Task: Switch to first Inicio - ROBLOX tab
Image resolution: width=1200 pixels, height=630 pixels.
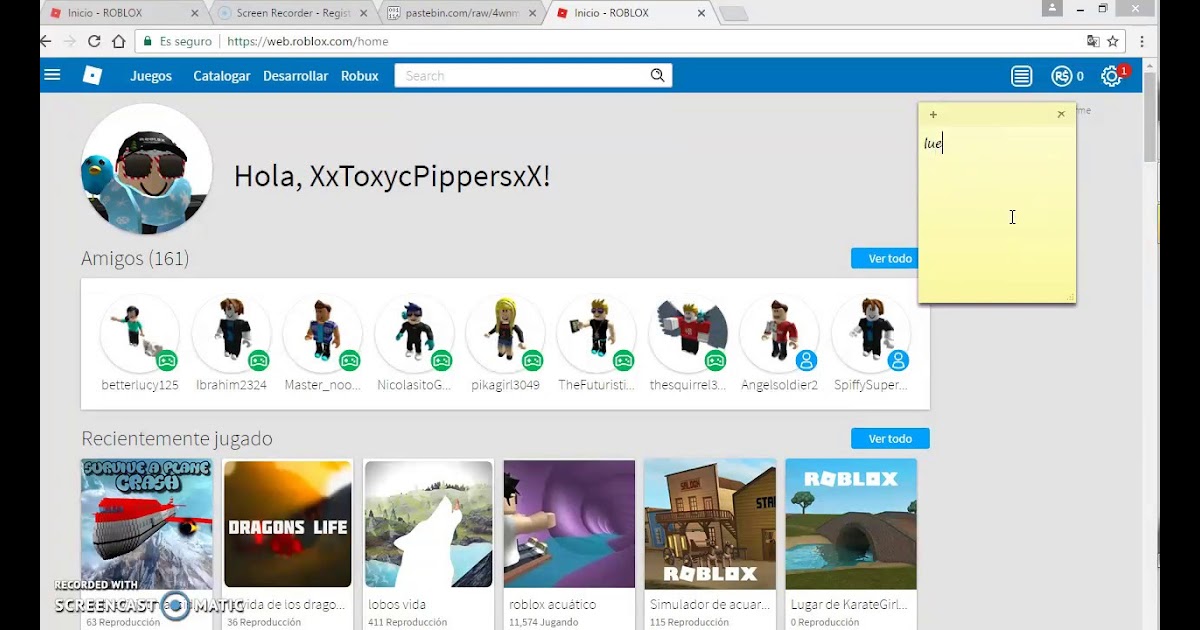Action: tap(121, 13)
